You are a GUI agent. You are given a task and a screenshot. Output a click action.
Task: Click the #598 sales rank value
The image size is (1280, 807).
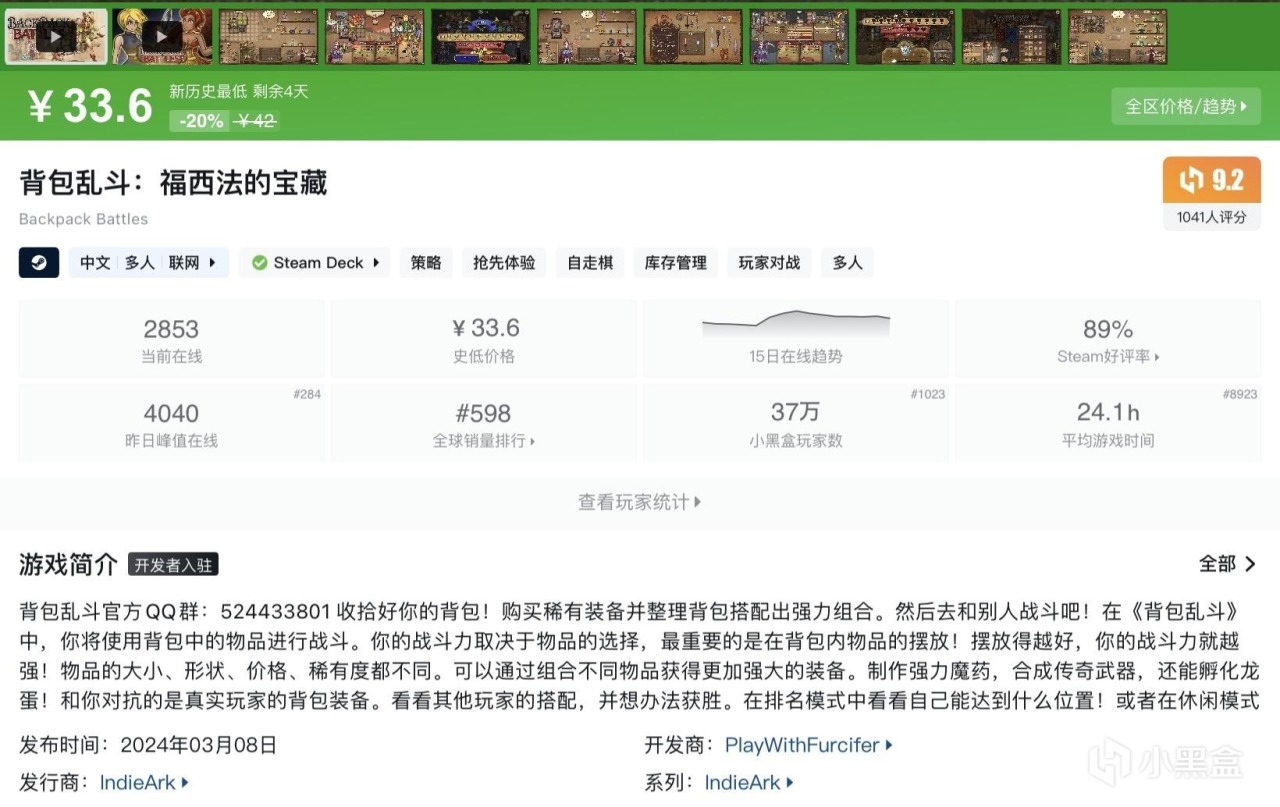point(484,413)
